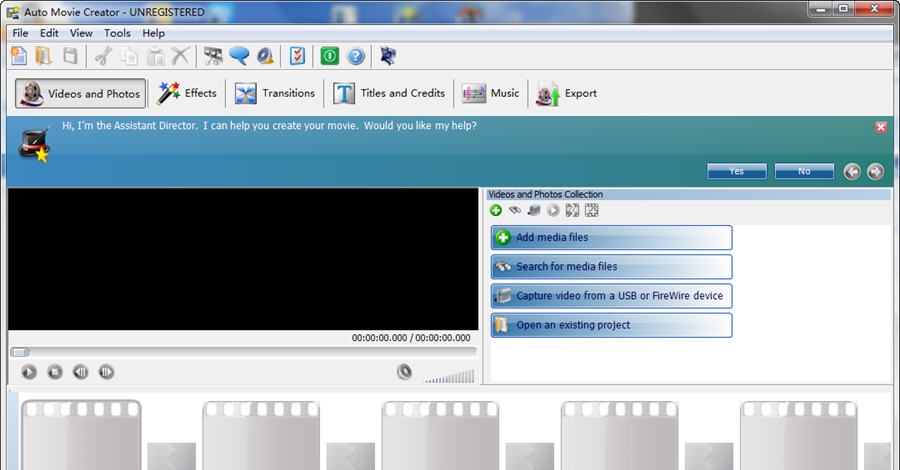
Task: Click the film frame arrows icon in collection toolbar
Action: tap(572, 211)
